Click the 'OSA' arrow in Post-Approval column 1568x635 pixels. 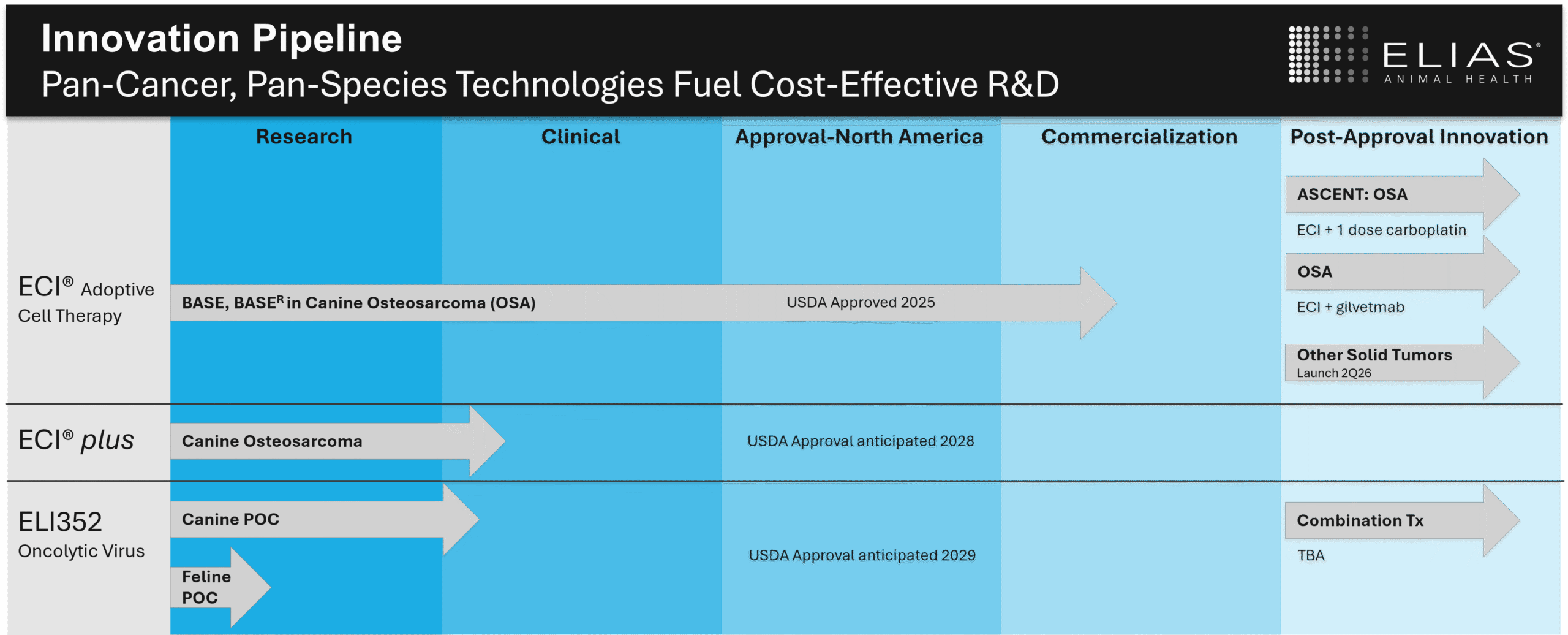(1403, 272)
